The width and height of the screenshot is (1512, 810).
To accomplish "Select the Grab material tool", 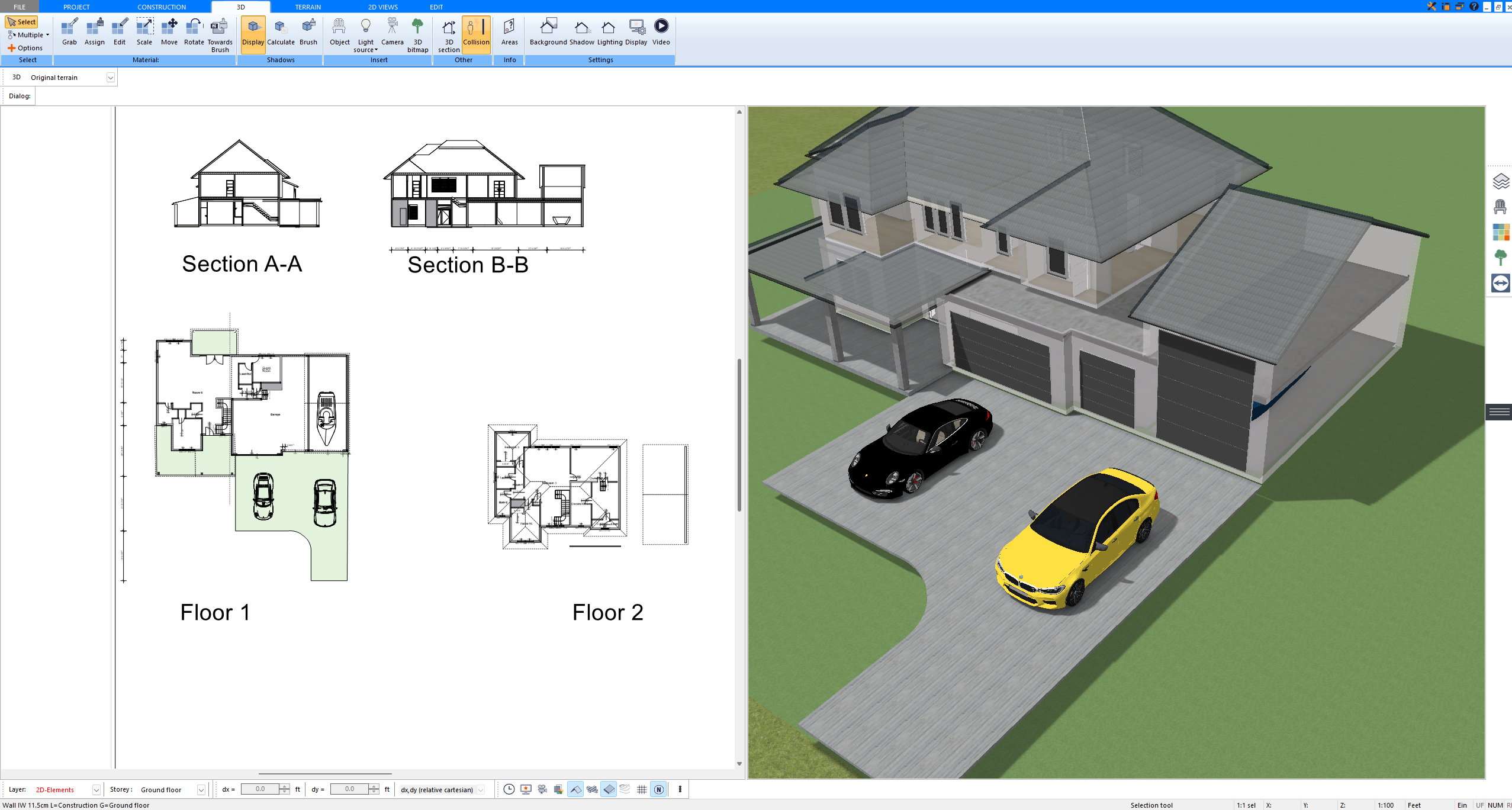I will [69, 32].
